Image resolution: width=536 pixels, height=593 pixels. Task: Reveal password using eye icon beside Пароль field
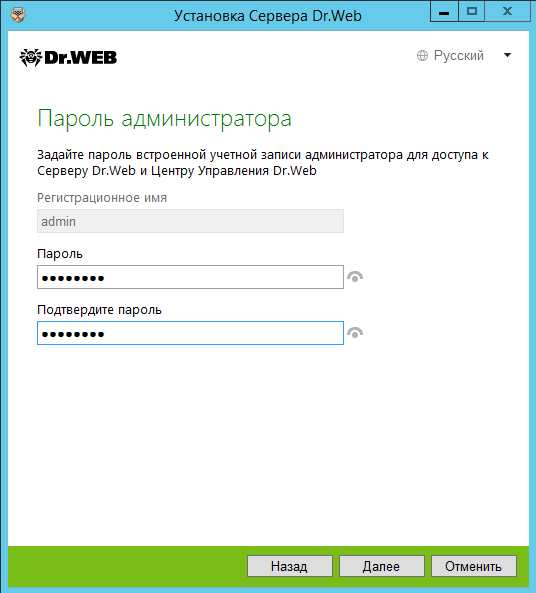click(x=355, y=277)
